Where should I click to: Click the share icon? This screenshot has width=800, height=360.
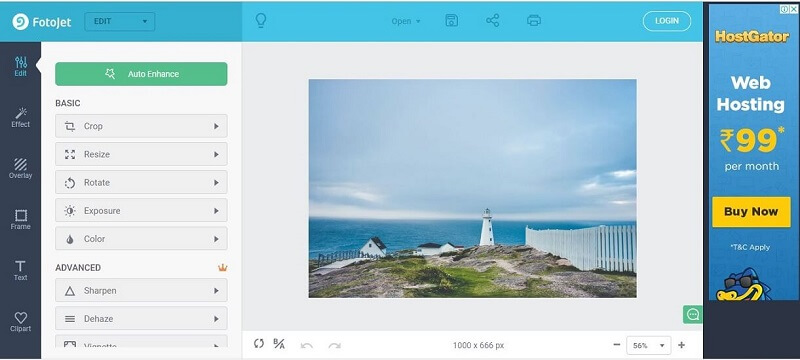(492, 21)
